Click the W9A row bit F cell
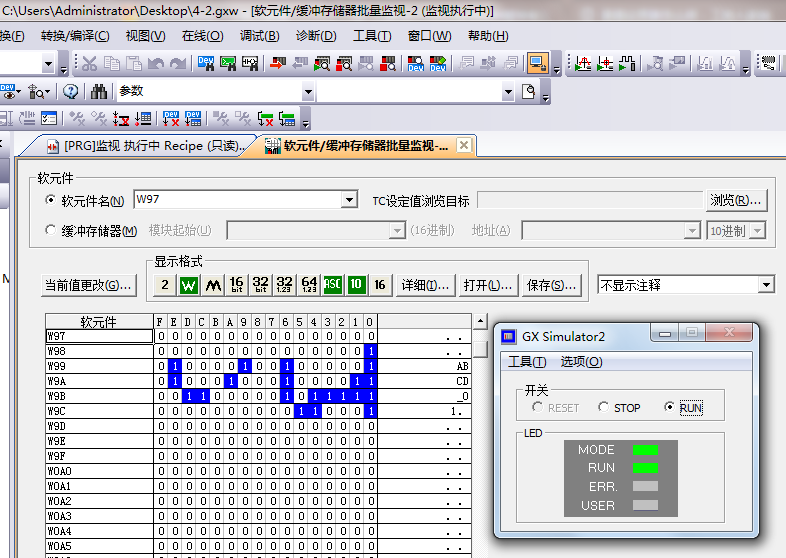786x558 pixels. pos(160,381)
